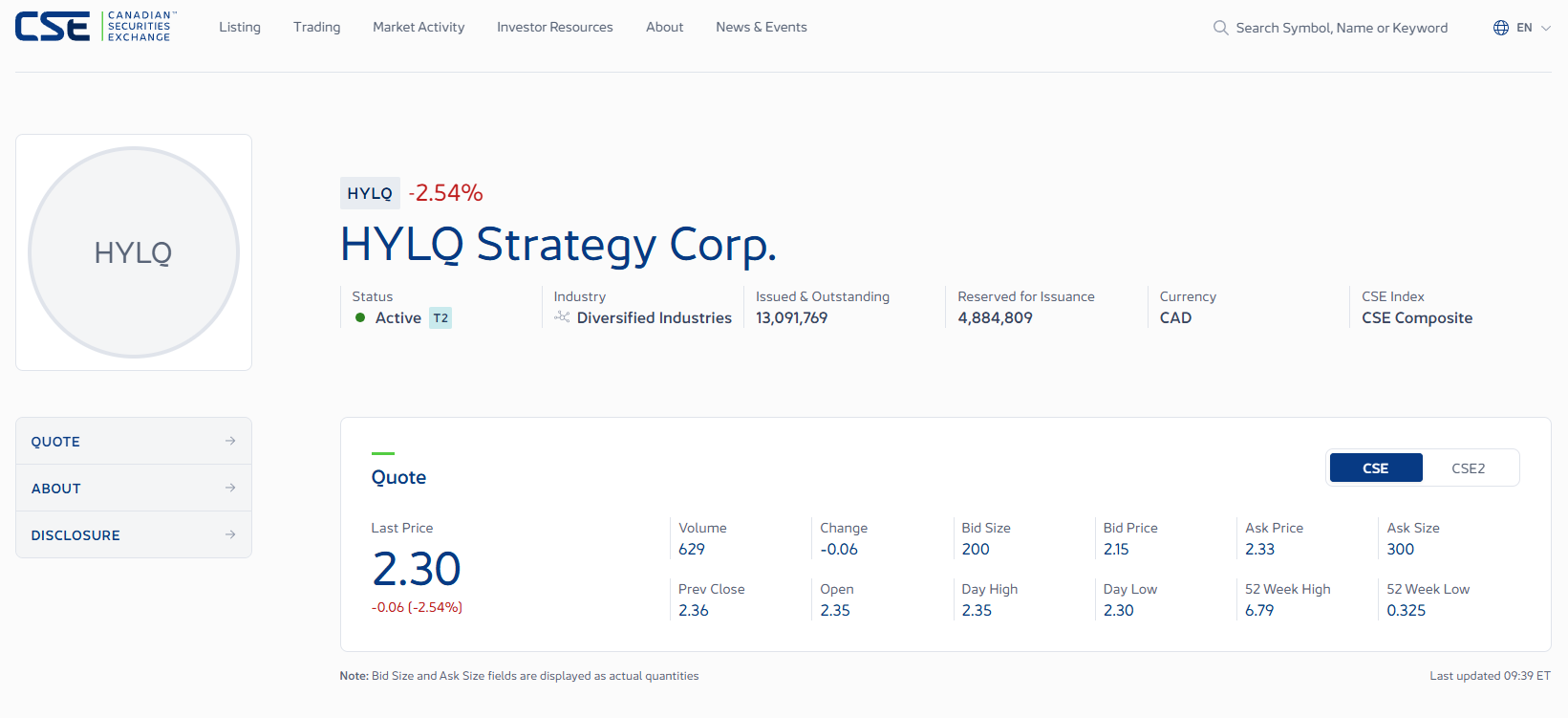Click the round HYLQ company logo
Viewport: 1568px width, 718px height.
pyautogui.click(x=134, y=252)
